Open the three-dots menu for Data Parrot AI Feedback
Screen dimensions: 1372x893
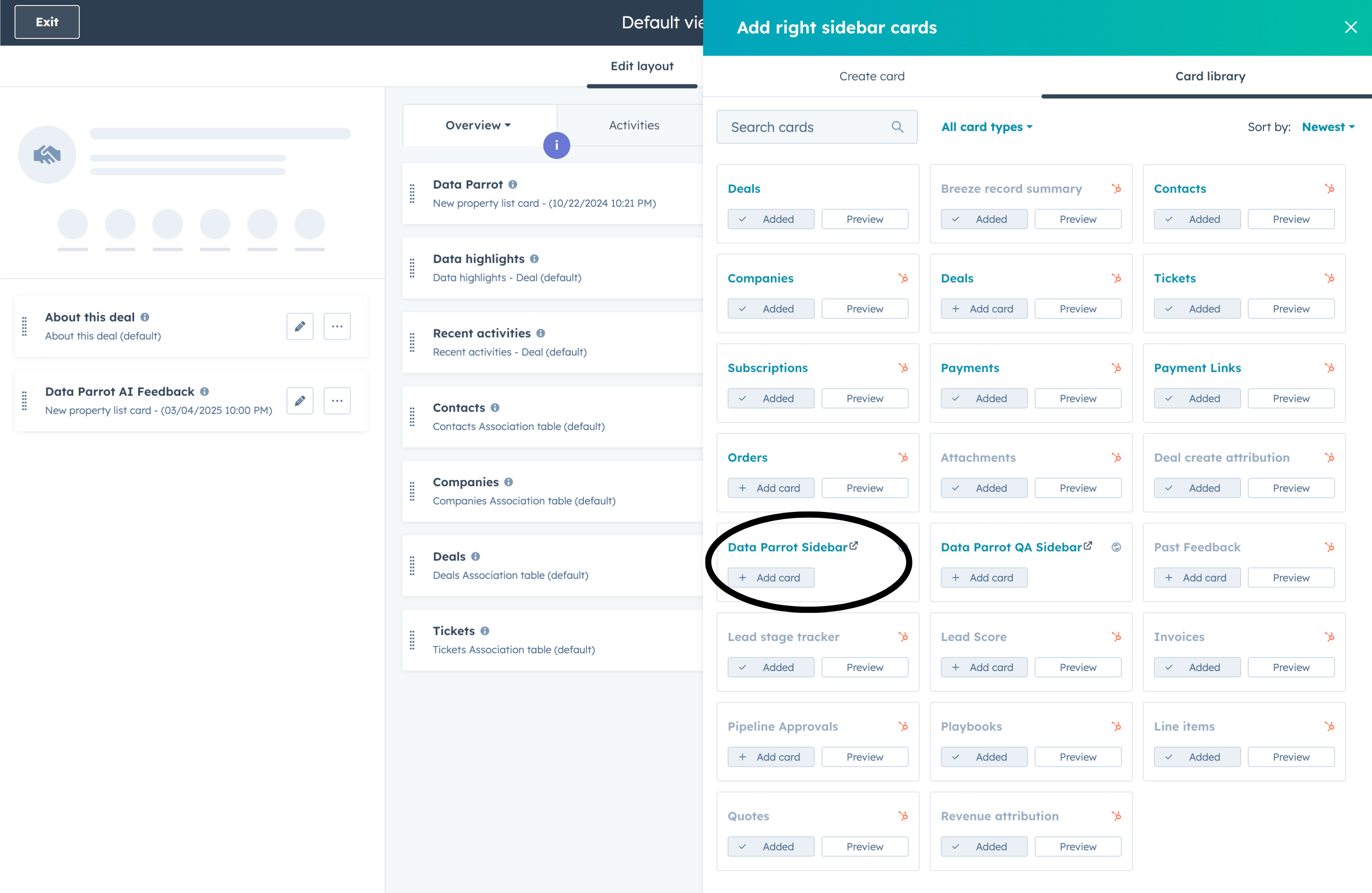[337, 400]
